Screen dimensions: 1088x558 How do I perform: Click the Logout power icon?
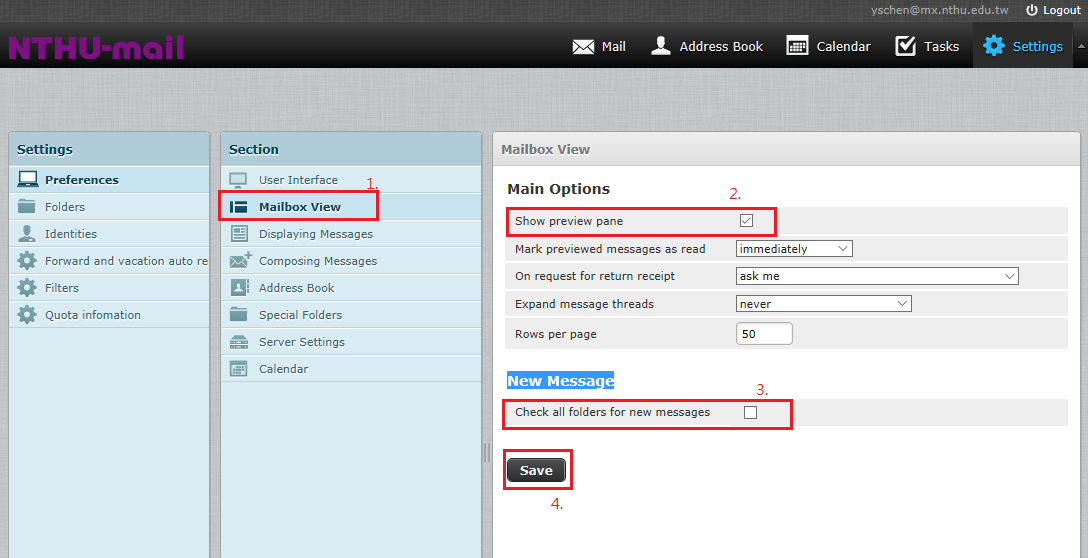coord(1032,10)
